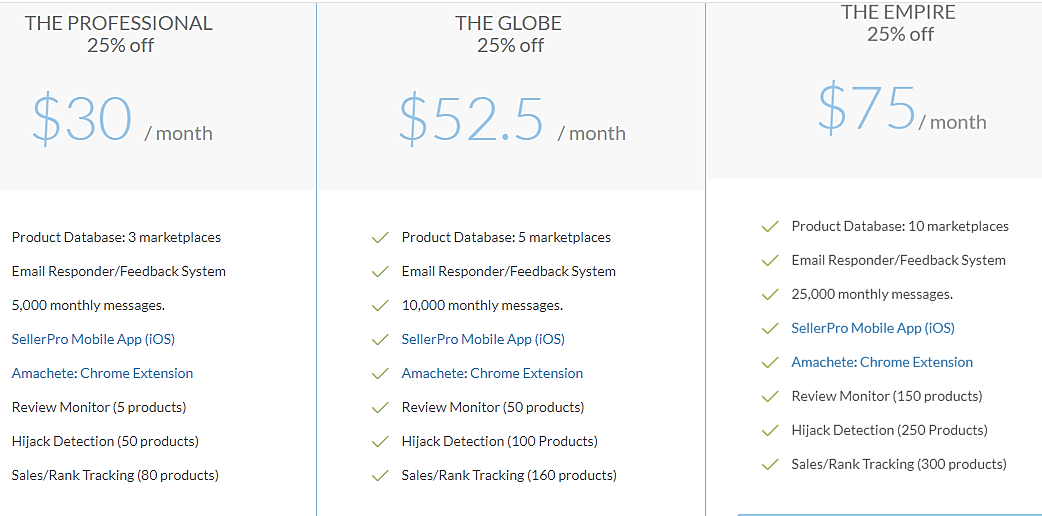Click checkmark next to Review Monitor (150 products)
The image size is (1042, 516).
coord(770,396)
